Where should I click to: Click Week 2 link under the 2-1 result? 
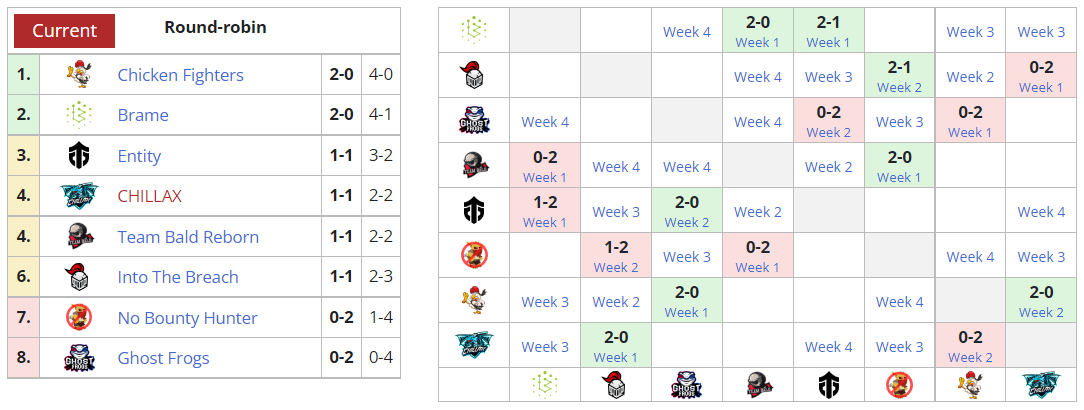pyautogui.click(x=900, y=87)
